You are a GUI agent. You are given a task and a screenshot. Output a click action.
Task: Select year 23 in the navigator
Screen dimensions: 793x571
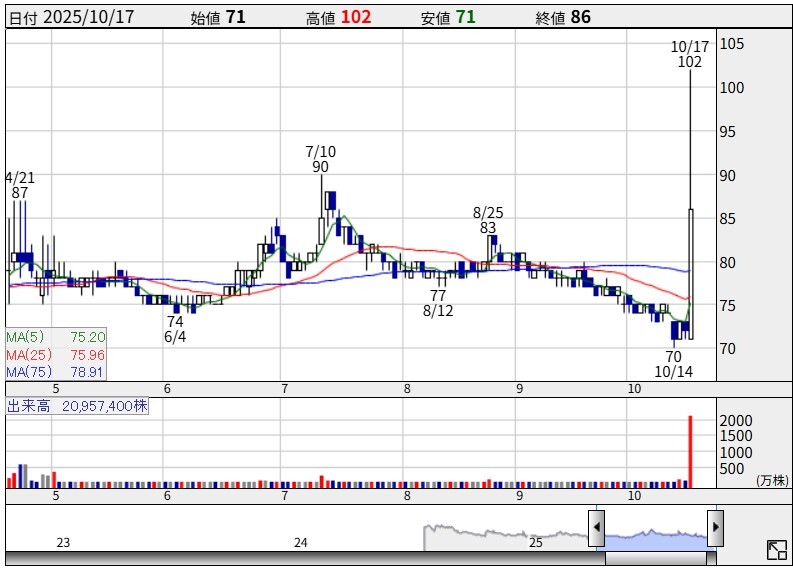coord(63,543)
